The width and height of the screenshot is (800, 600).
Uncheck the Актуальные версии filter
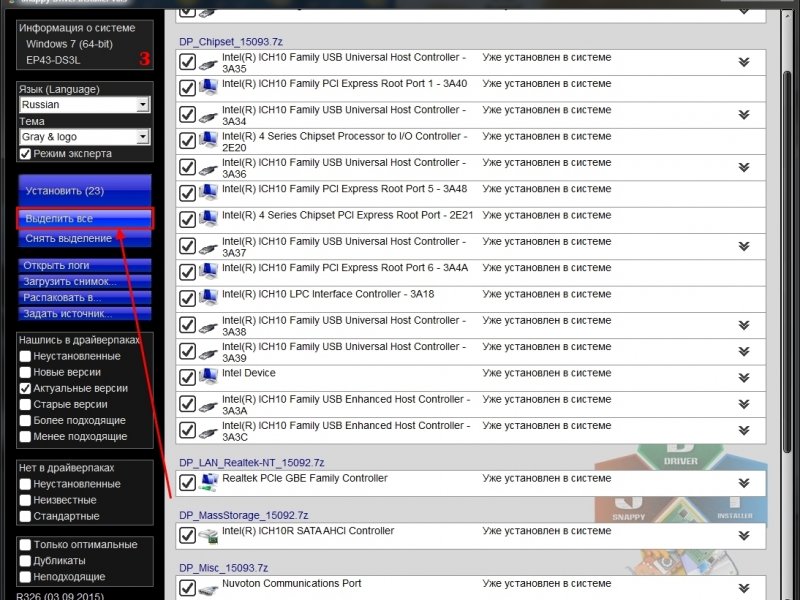[x=25, y=388]
